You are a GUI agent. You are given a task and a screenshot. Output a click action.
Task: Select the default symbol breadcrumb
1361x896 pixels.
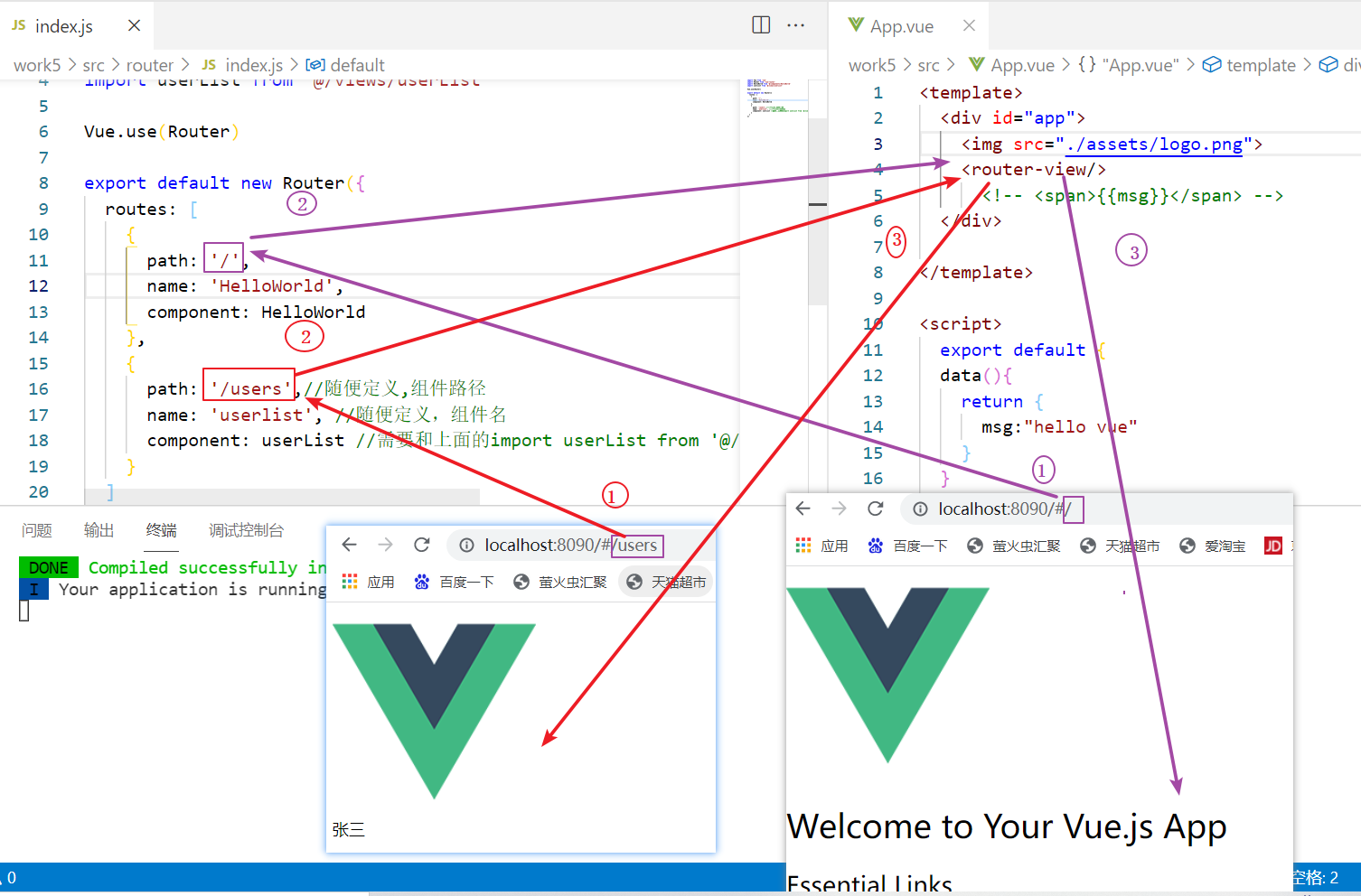(346, 65)
